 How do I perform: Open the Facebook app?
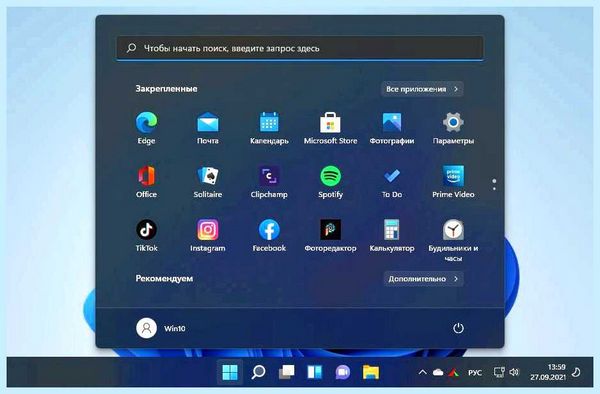[x=269, y=235]
